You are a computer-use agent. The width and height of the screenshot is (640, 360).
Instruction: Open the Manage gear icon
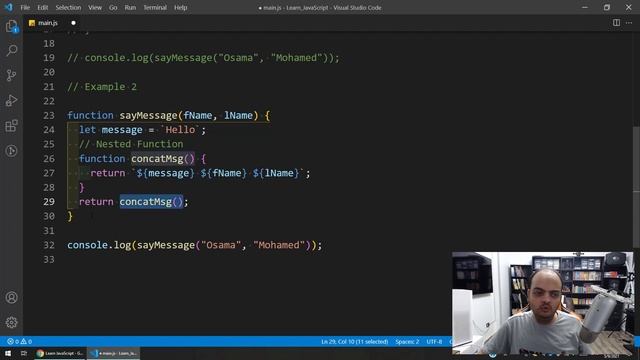tap(11, 322)
